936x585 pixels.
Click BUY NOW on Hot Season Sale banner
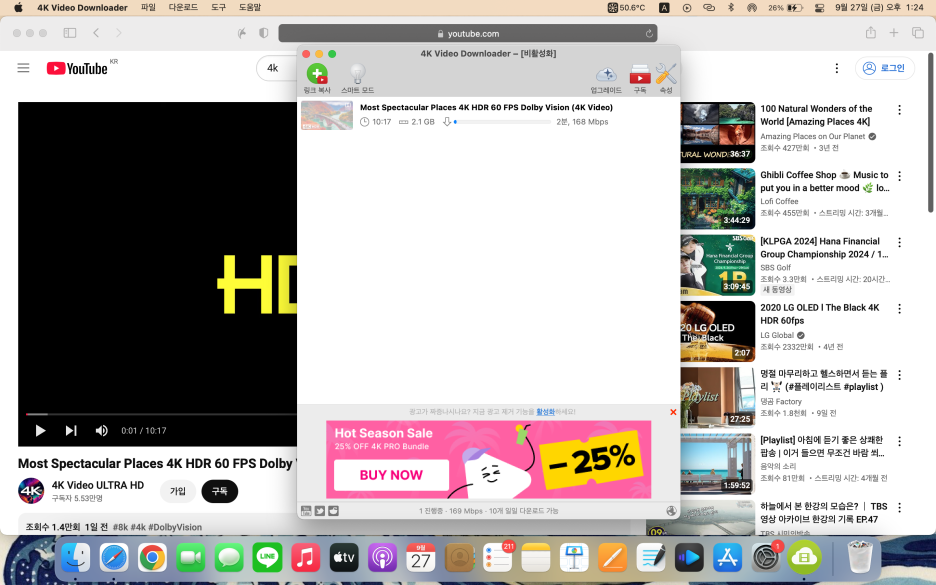(391, 475)
